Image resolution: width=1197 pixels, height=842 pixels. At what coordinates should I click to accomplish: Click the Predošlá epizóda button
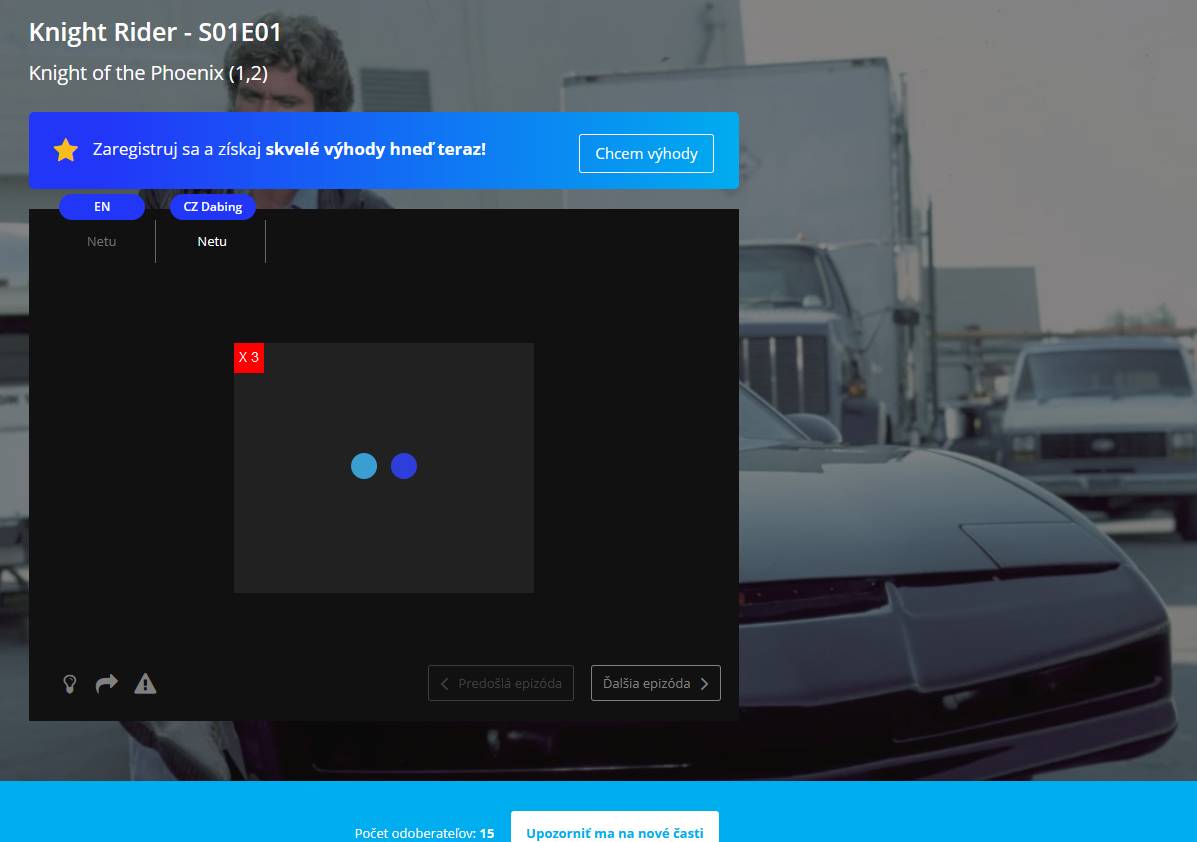coord(501,683)
